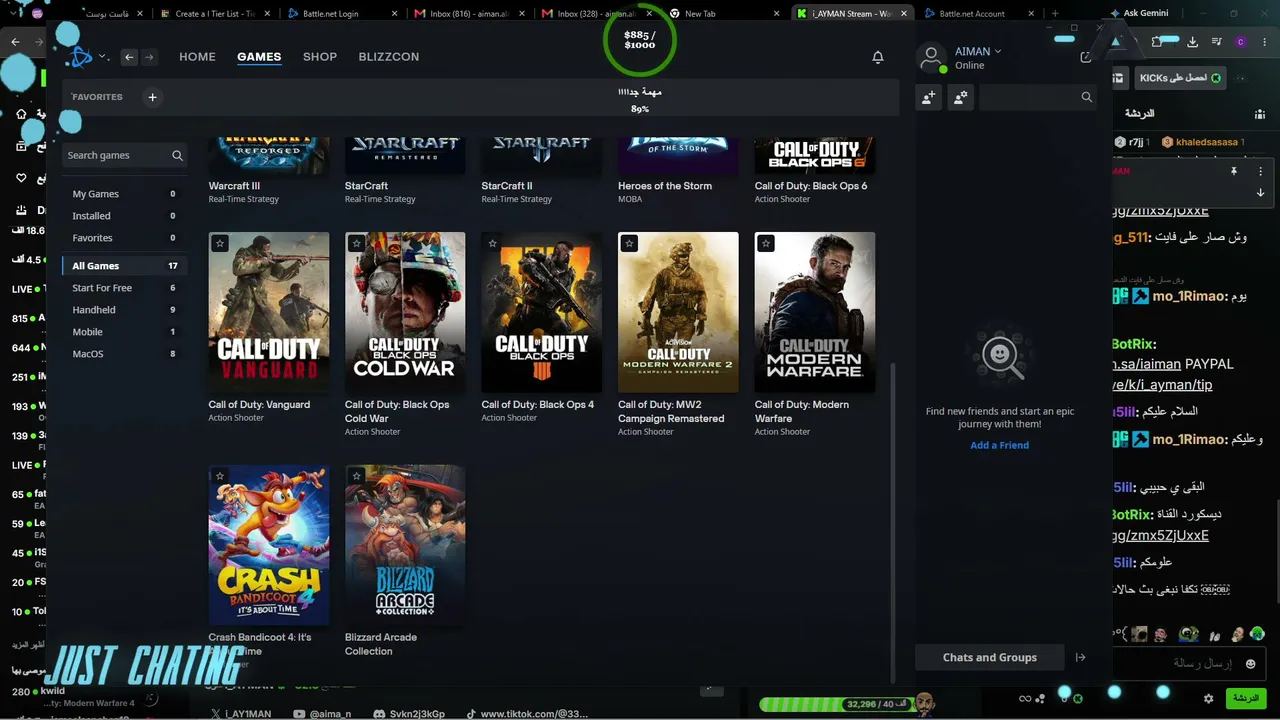The height and width of the screenshot is (720, 1280).
Task: Filter by My Games
Action: point(124,194)
